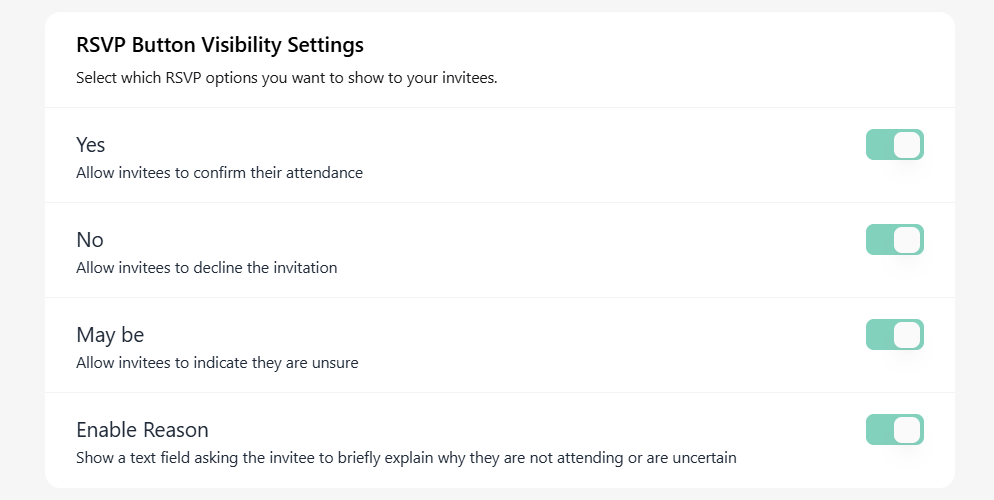Click the "Yes" option label
This screenshot has height=500, width=994.
coord(91,145)
